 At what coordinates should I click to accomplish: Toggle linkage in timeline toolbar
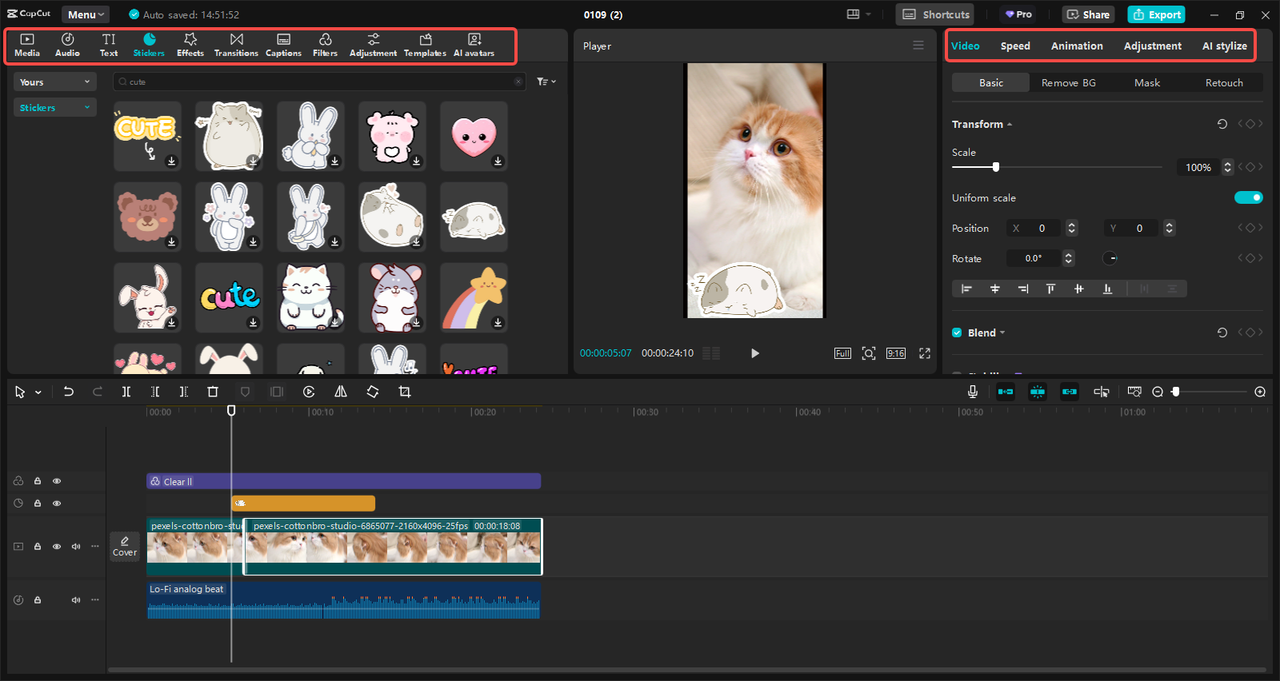click(1069, 392)
